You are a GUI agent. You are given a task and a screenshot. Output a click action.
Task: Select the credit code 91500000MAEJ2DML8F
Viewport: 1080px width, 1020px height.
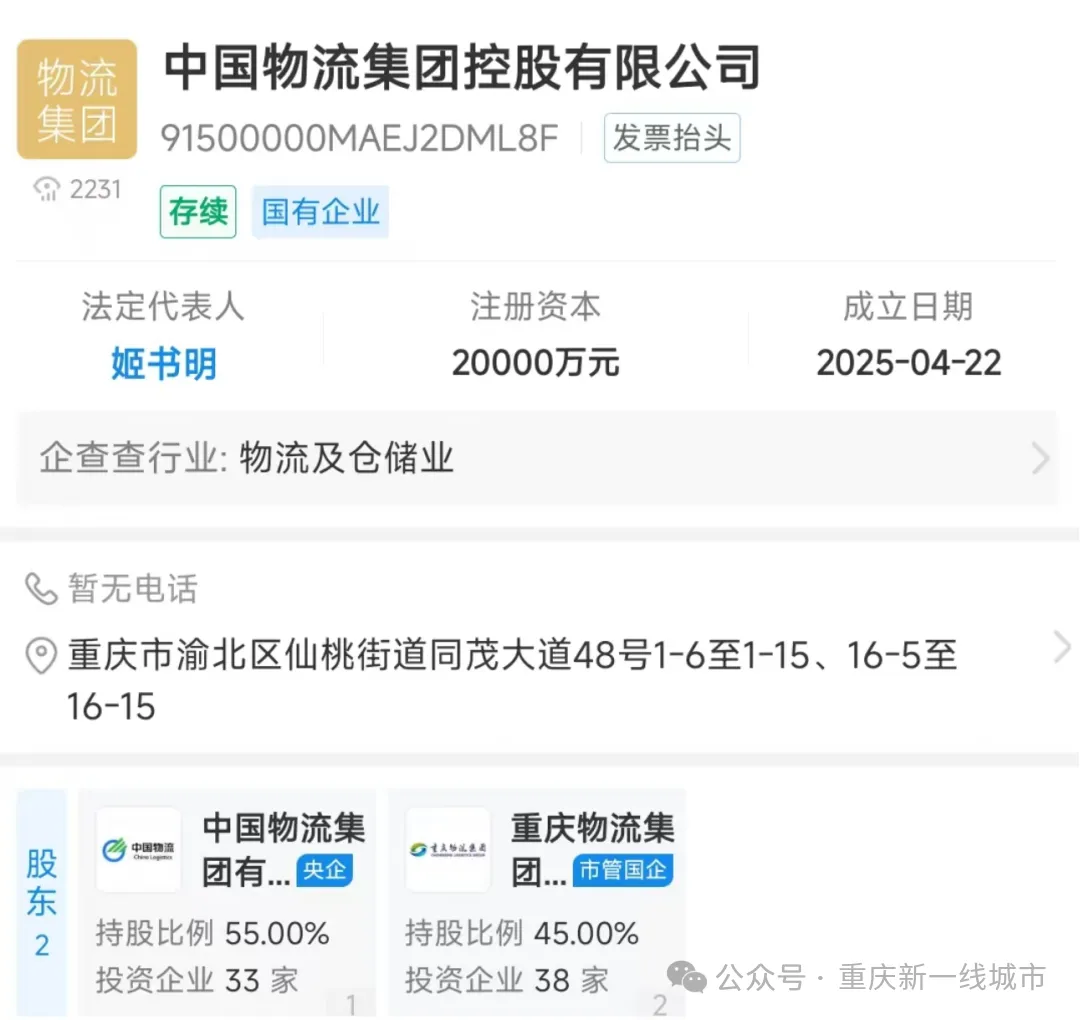click(362, 138)
